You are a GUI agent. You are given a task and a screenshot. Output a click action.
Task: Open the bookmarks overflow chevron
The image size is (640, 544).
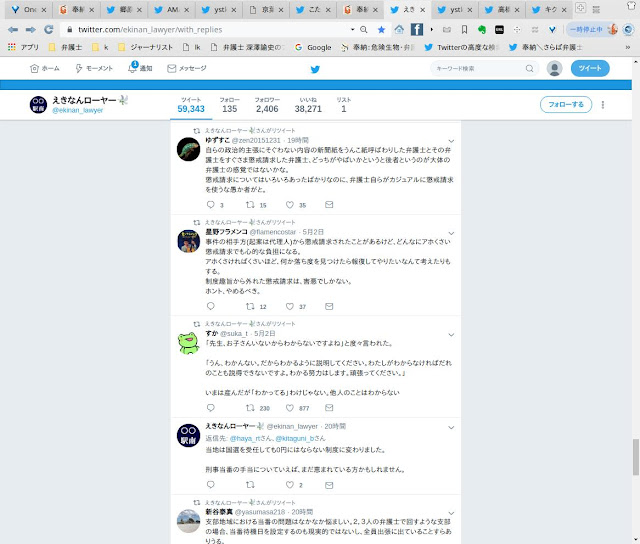point(628,47)
